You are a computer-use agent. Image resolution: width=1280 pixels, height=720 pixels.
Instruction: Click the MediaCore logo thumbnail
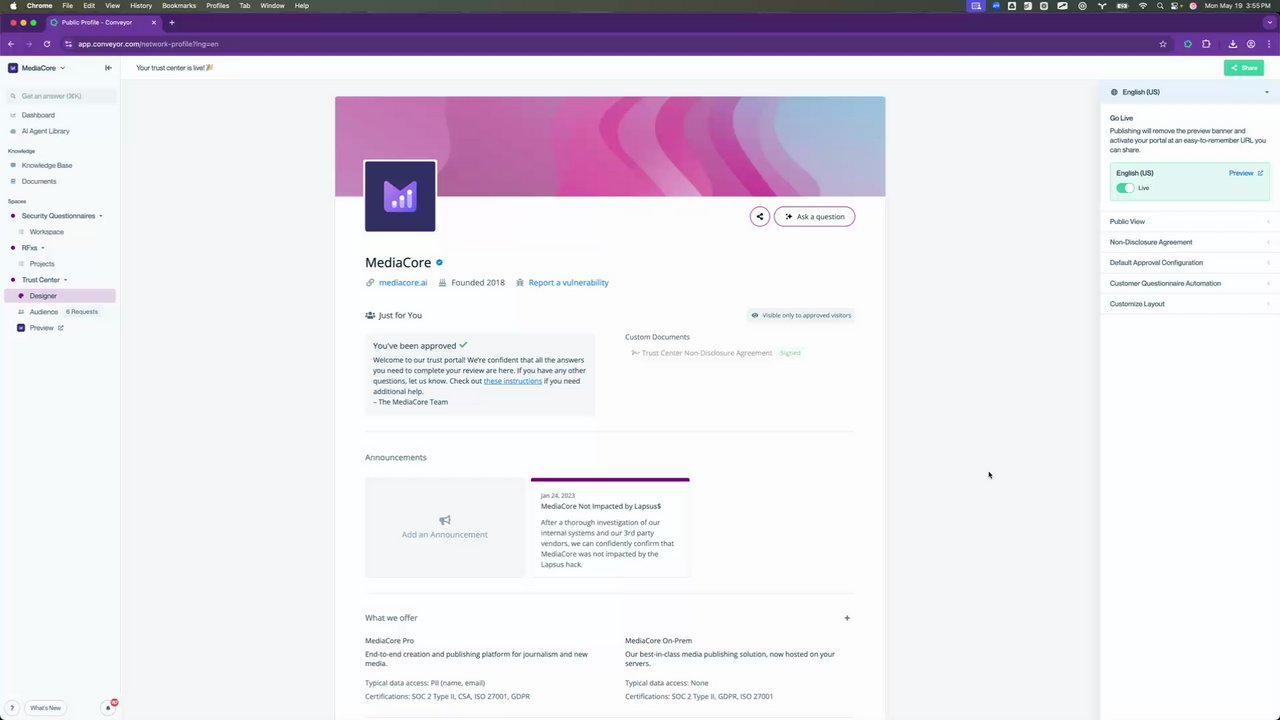pos(400,196)
